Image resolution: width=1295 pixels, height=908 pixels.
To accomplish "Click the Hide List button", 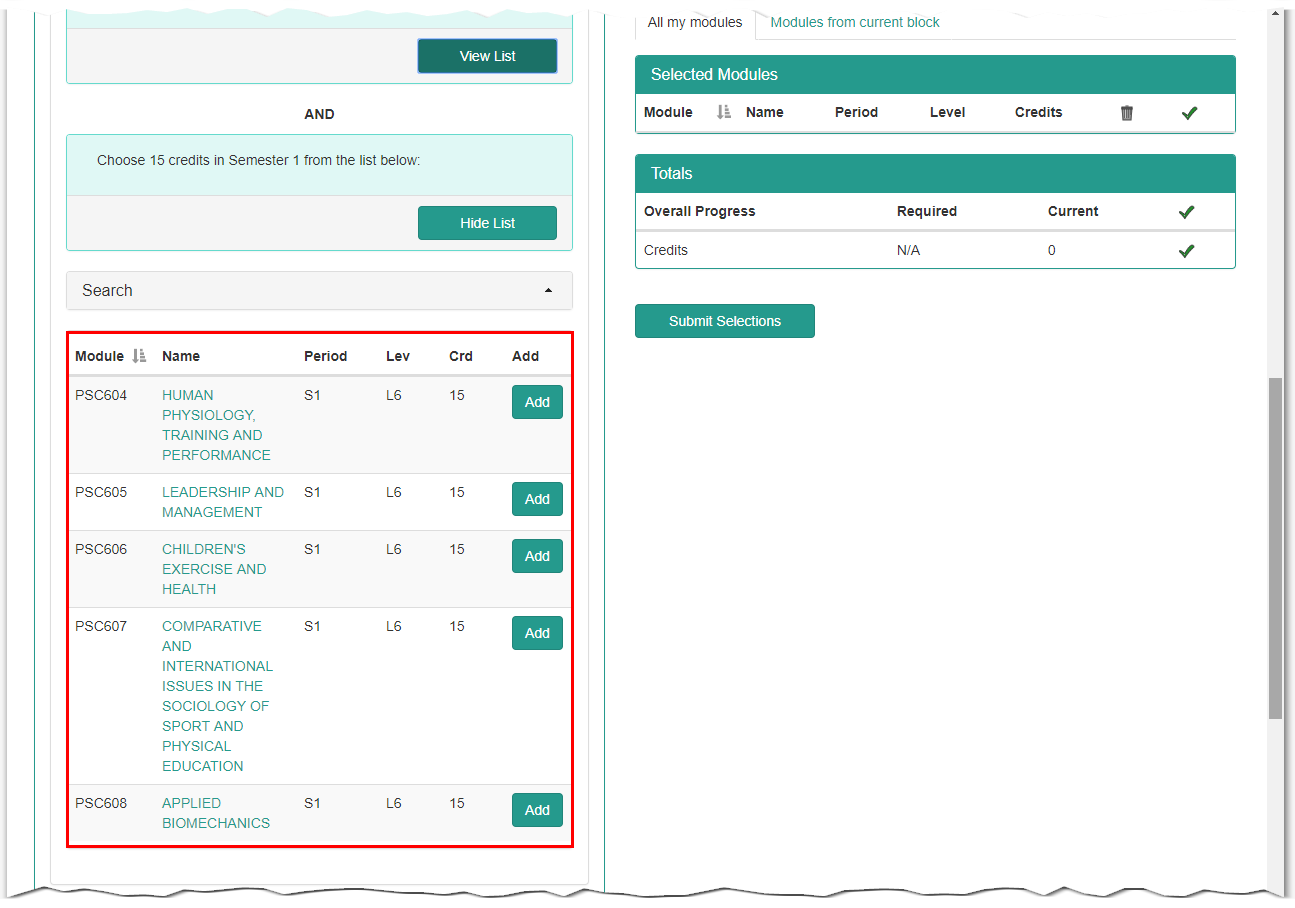I will pyautogui.click(x=487, y=222).
